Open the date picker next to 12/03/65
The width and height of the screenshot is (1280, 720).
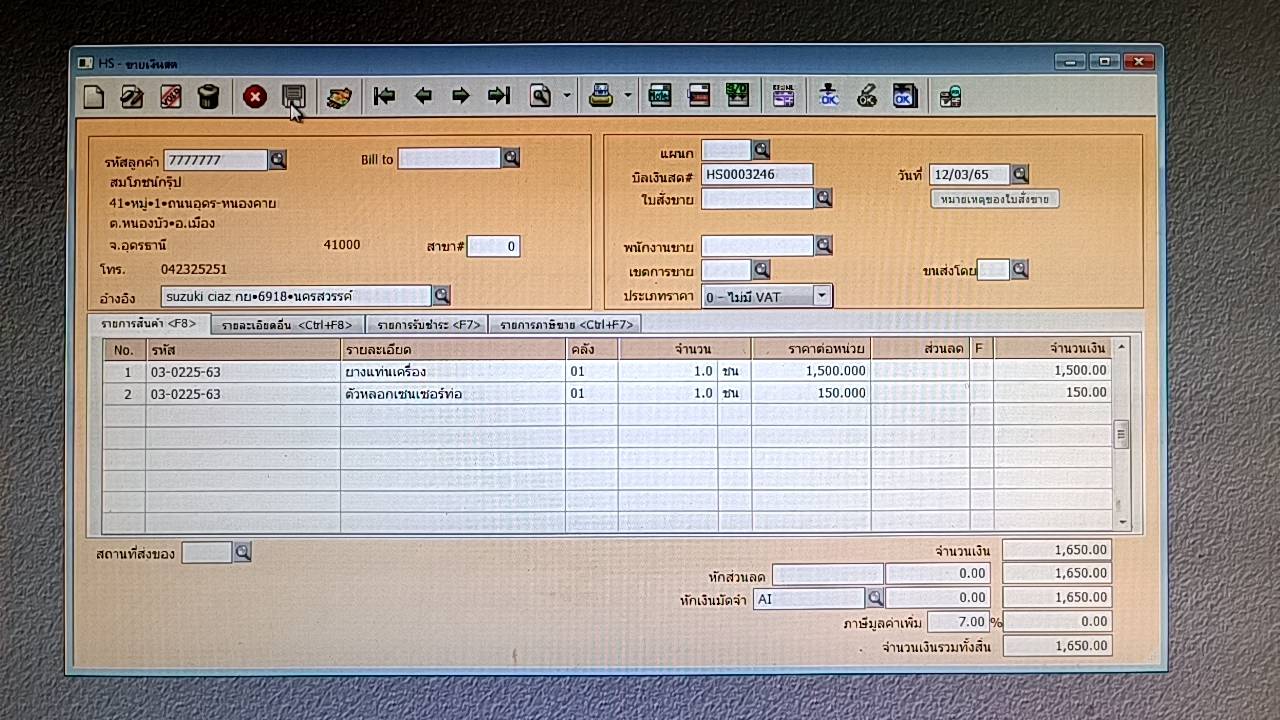[x=1020, y=174]
